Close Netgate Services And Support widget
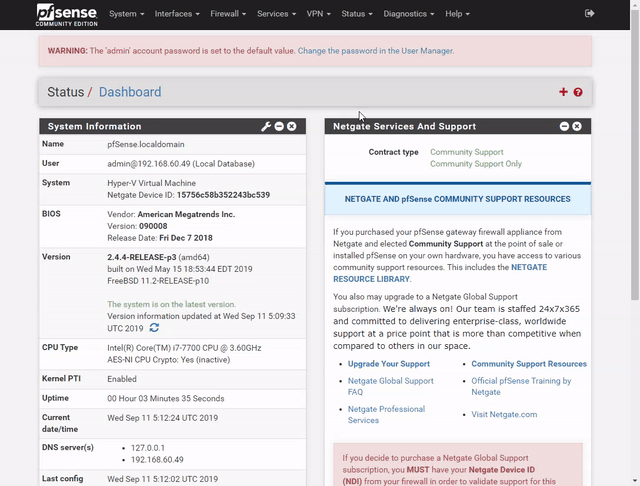Image resolution: width=640 pixels, height=486 pixels. (577, 126)
